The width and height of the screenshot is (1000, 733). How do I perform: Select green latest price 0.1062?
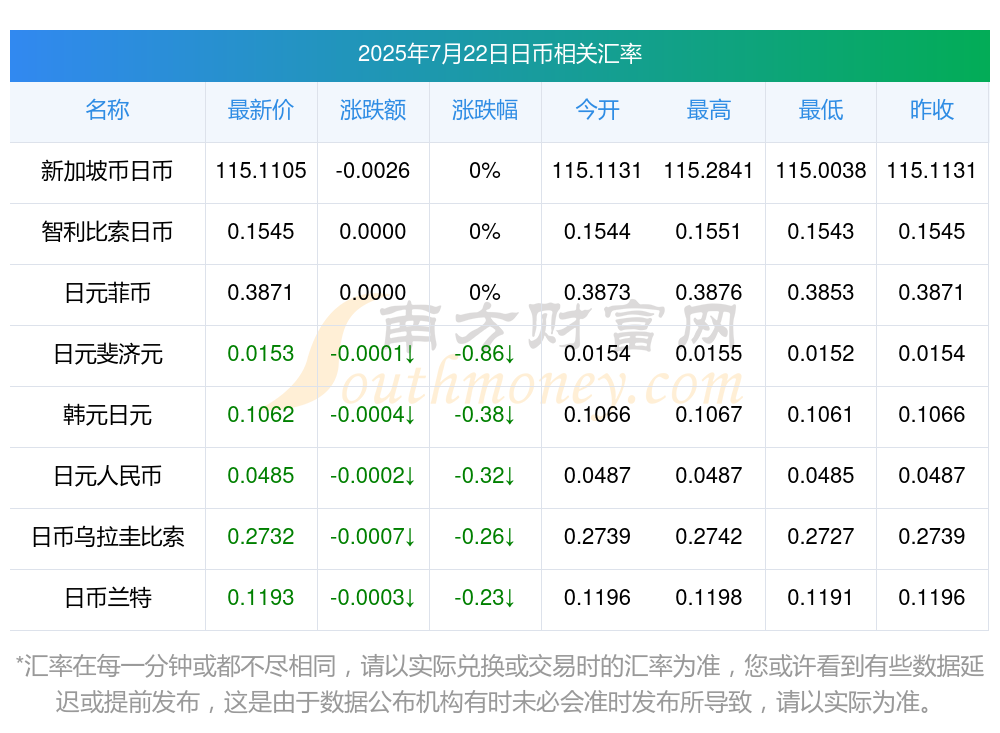(261, 415)
